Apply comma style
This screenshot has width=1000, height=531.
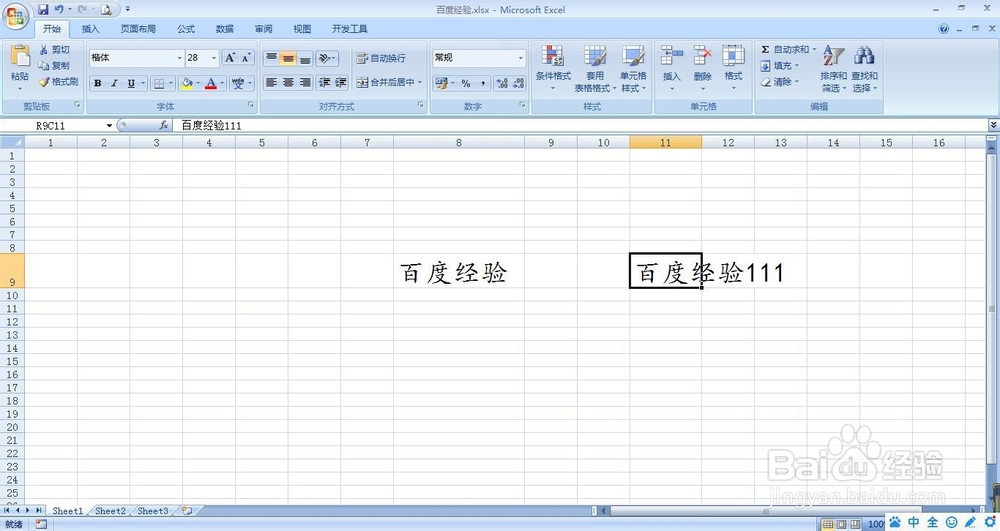483,83
